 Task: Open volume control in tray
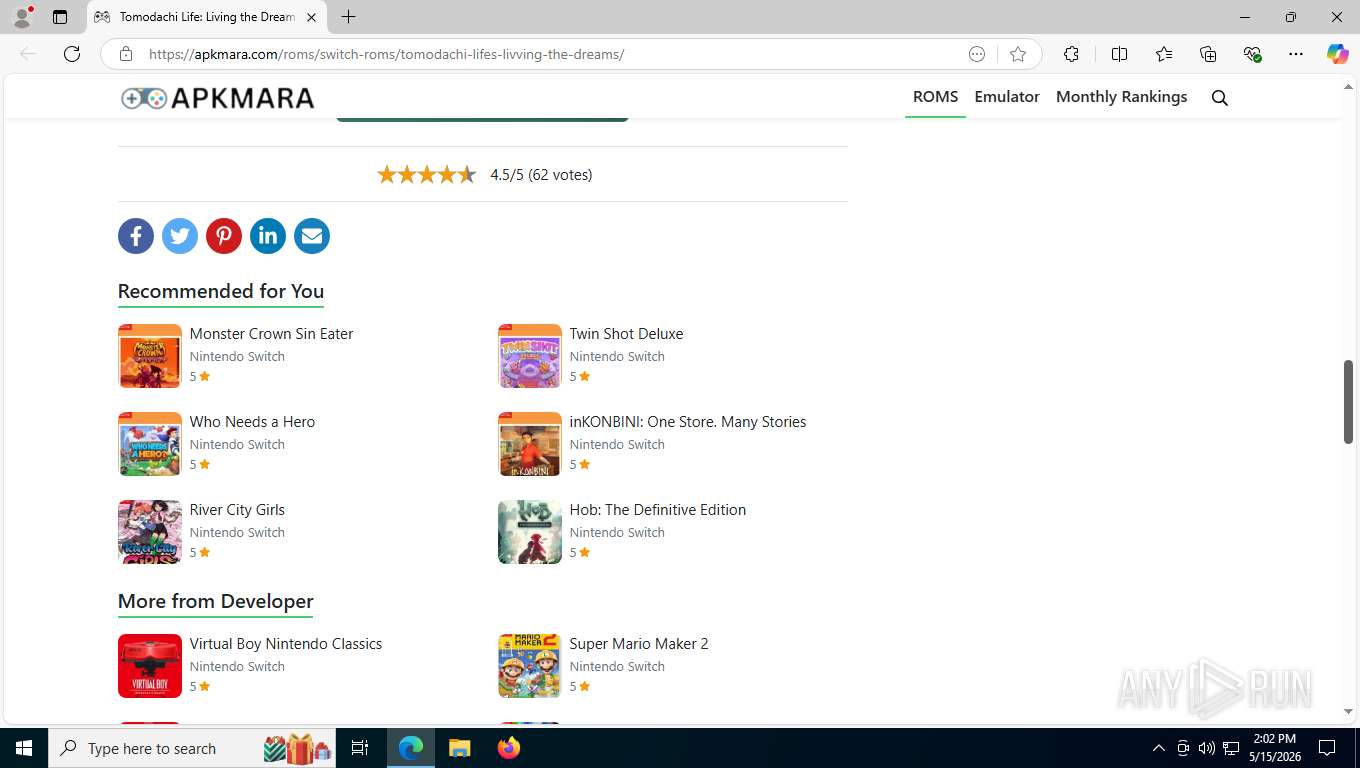tap(1206, 748)
